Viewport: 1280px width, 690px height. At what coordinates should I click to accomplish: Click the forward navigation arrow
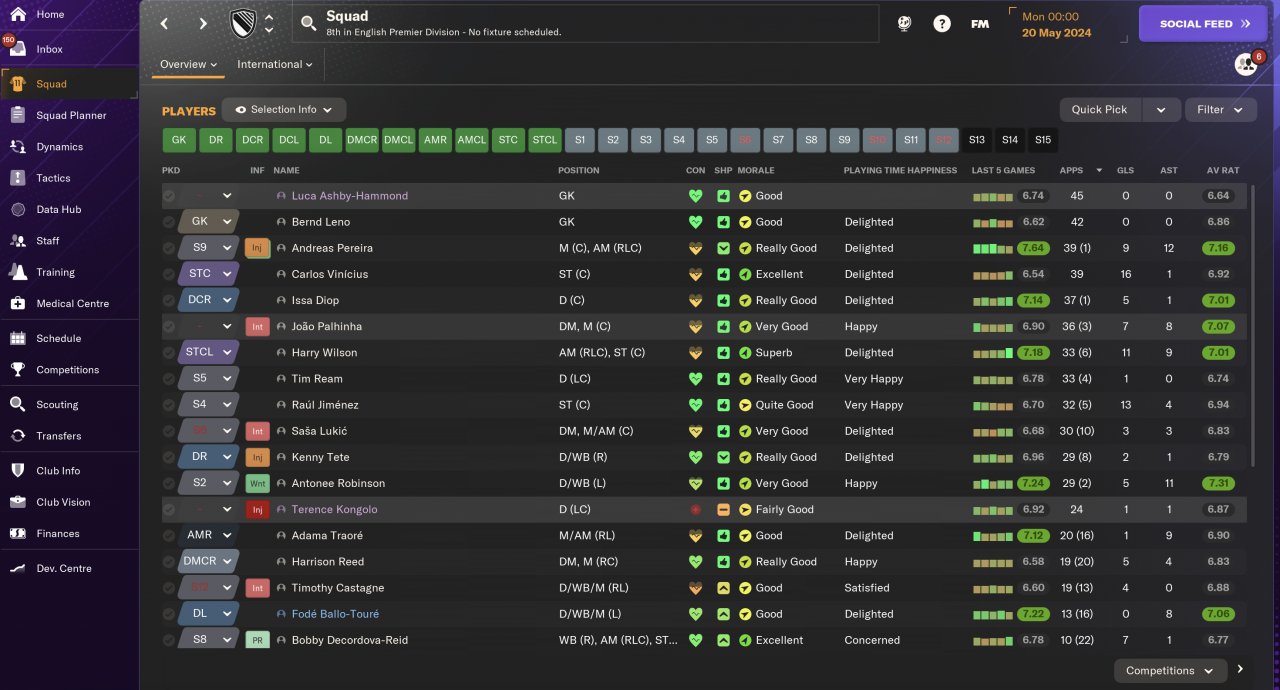[203, 23]
